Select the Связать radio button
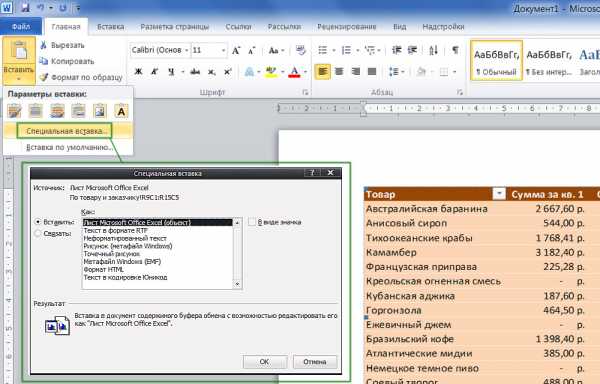 38,233
